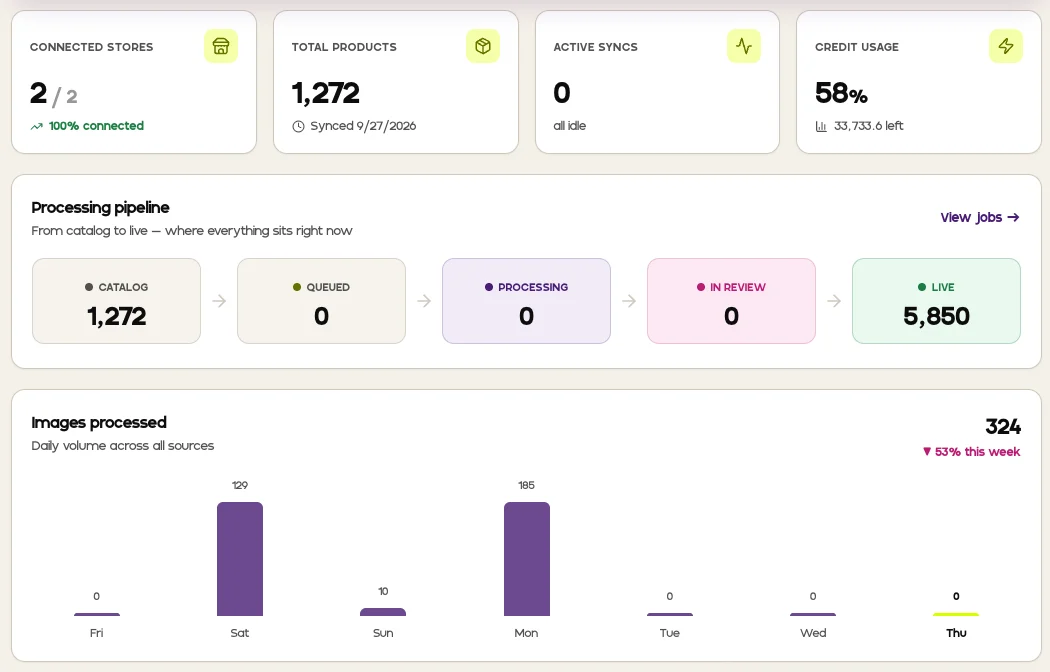Click the Connected Stores storefront icon
Image resolution: width=1050 pixels, height=672 pixels.
(x=221, y=46)
